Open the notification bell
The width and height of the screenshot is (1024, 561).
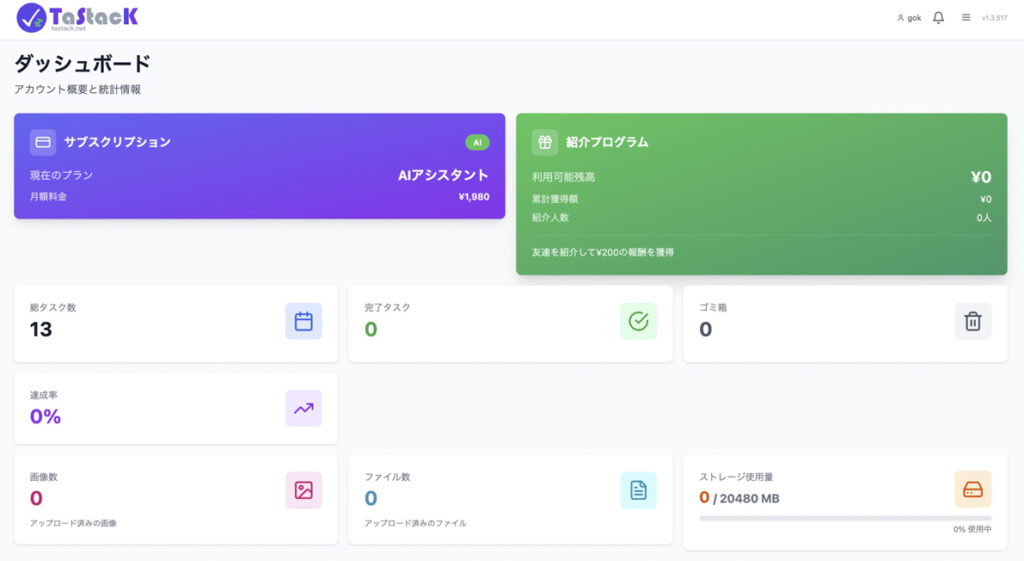tap(938, 18)
